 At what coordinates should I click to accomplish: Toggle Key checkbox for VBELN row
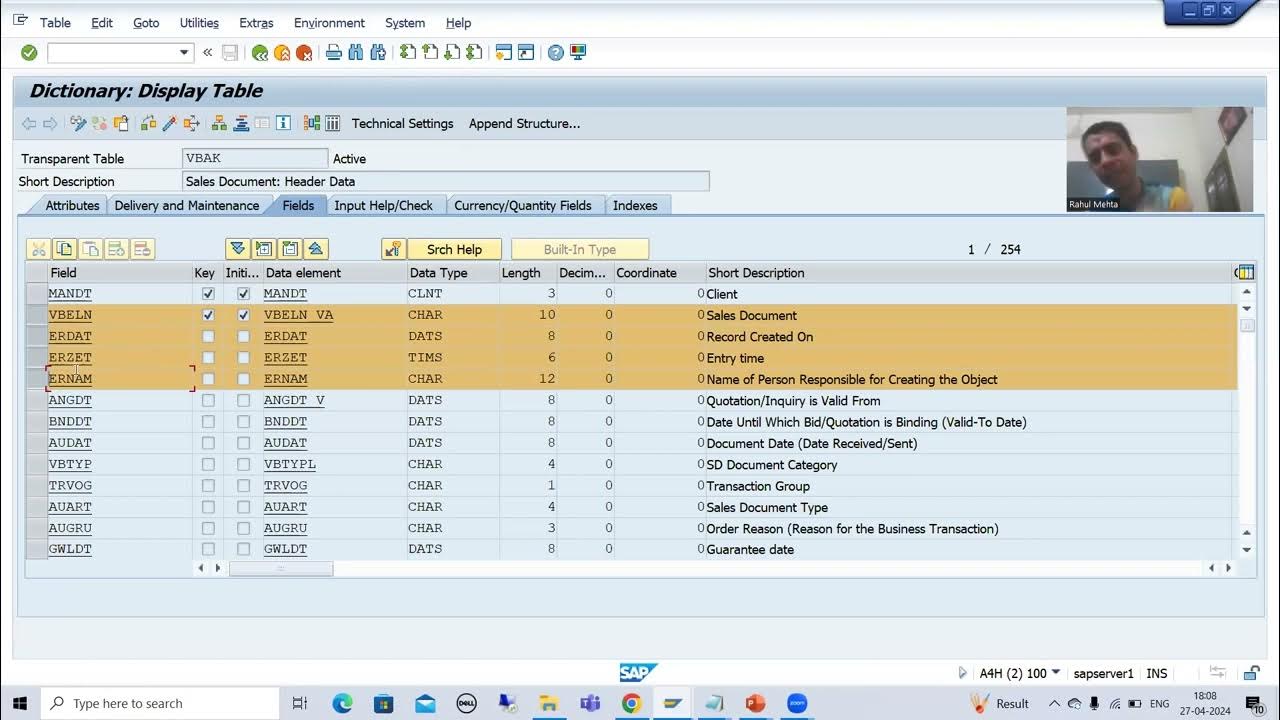(x=208, y=315)
